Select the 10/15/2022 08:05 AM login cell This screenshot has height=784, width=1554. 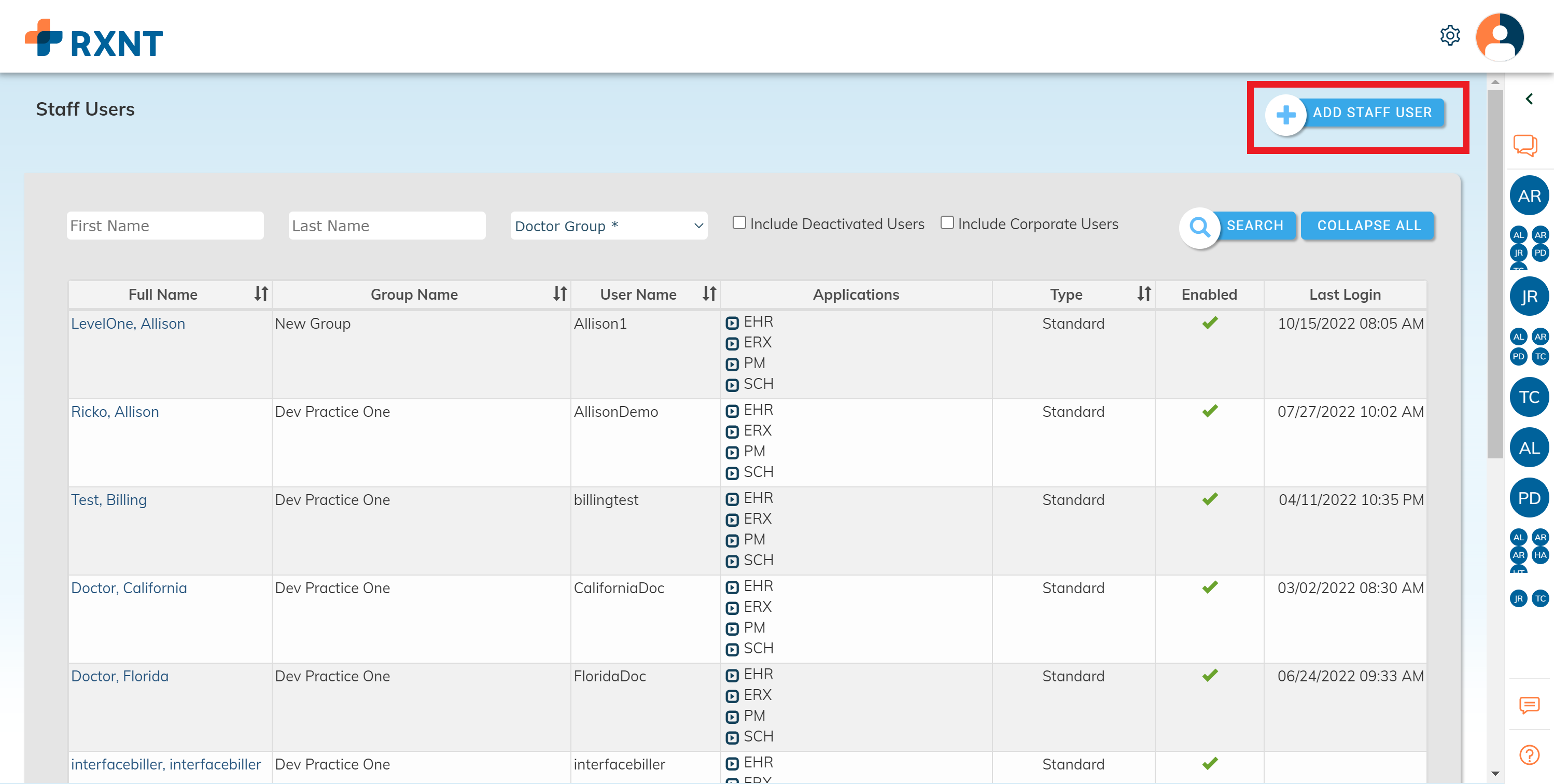[1345, 355]
